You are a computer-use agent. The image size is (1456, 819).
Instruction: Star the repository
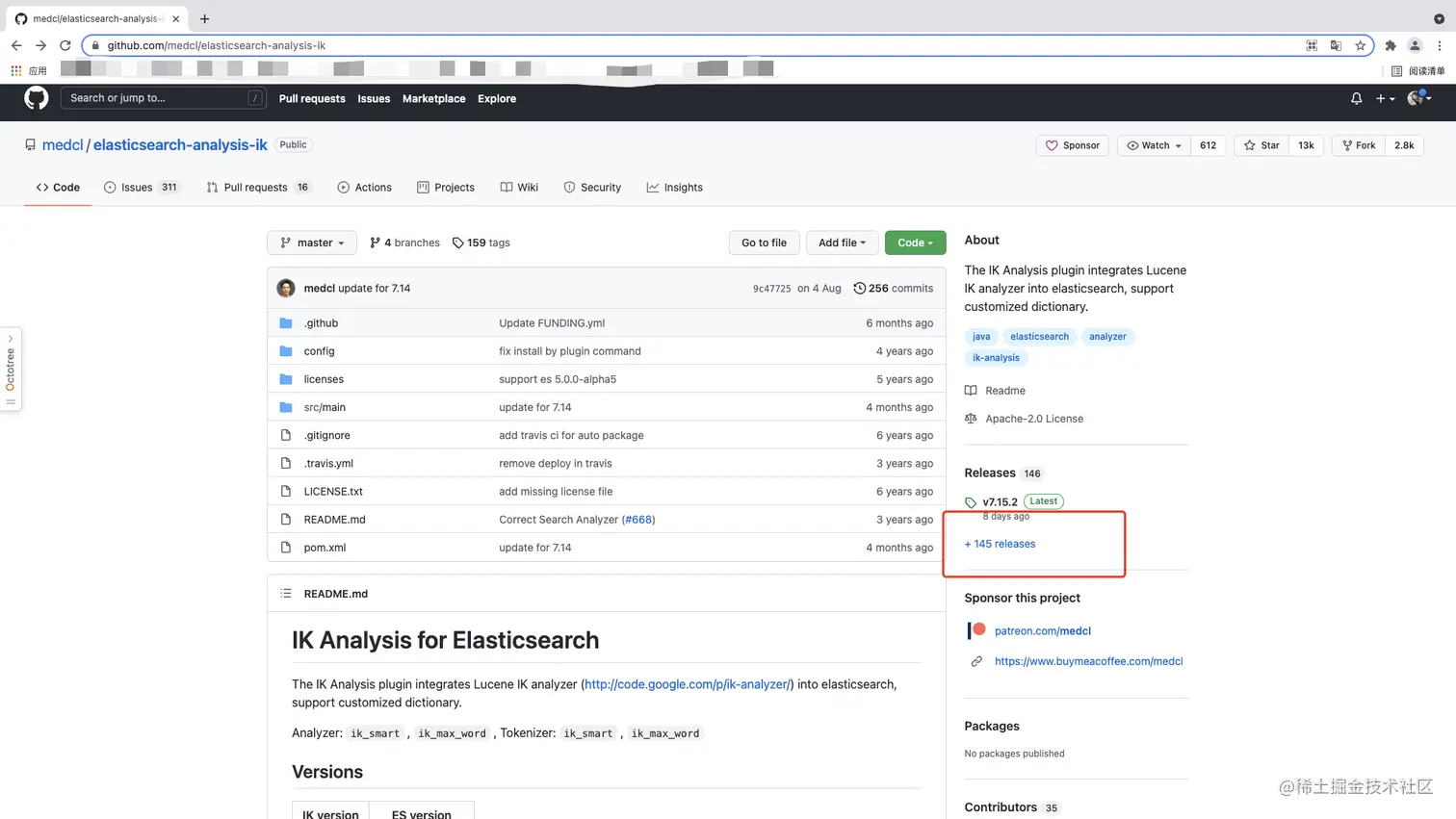point(1261,145)
